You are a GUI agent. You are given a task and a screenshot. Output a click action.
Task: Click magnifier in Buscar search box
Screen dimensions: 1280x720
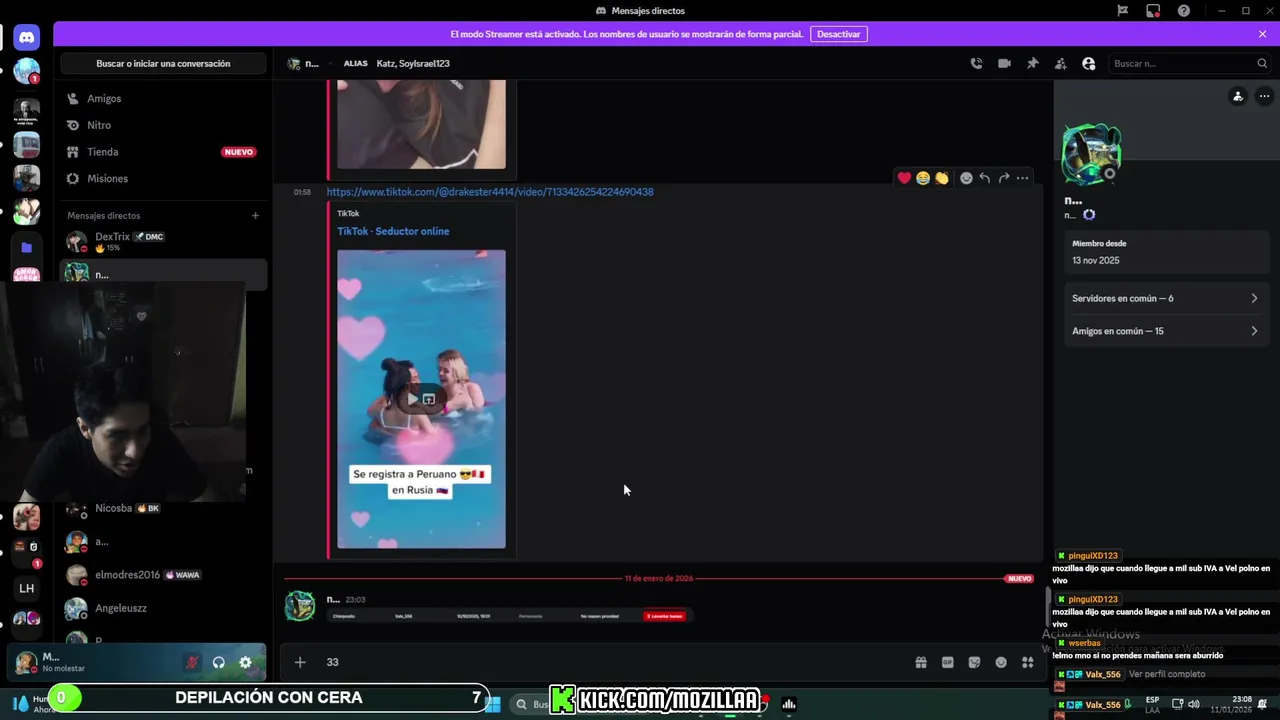coord(1262,63)
